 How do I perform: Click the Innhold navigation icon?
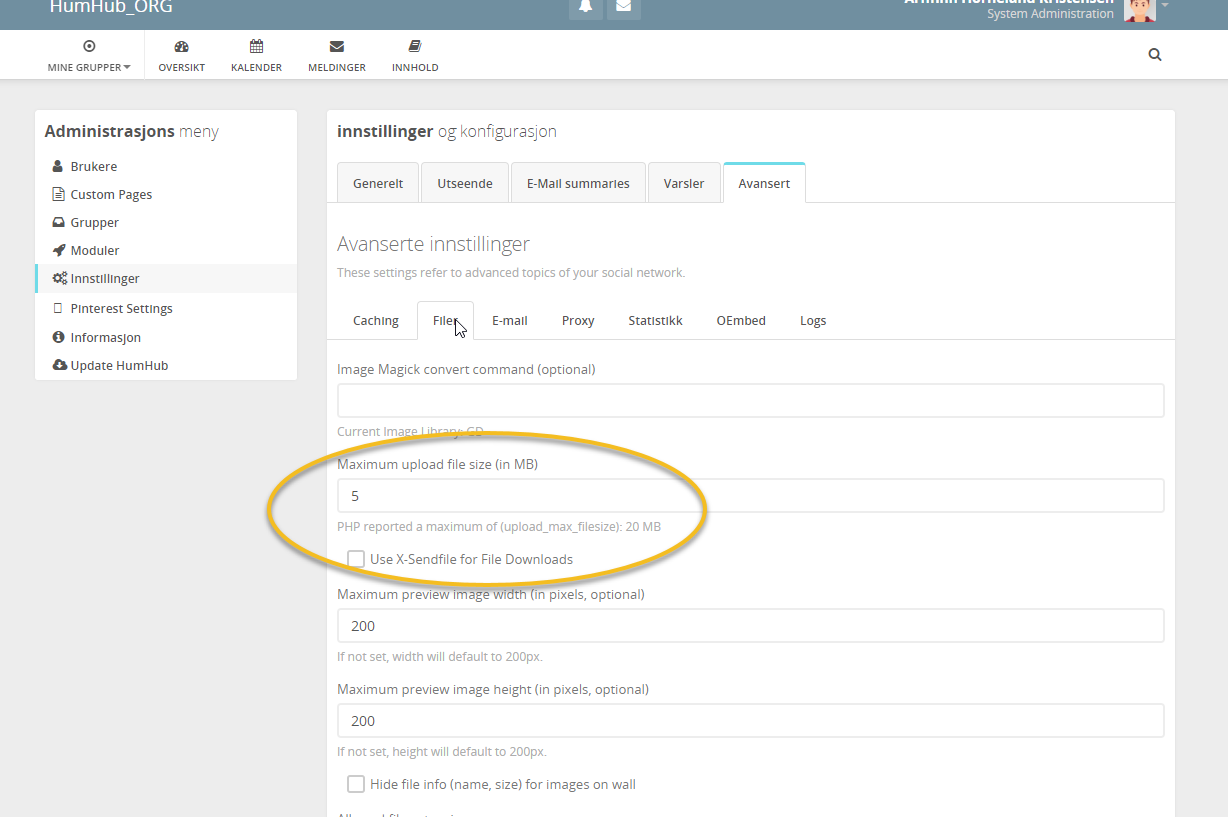pyautogui.click(x=414, y=54)
